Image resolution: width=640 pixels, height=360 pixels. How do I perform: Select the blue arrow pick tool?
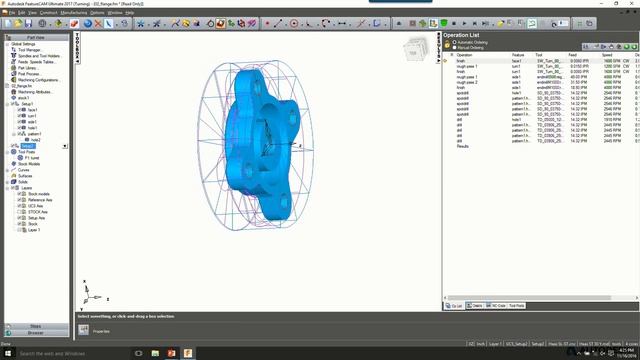(x=108, y=24)
